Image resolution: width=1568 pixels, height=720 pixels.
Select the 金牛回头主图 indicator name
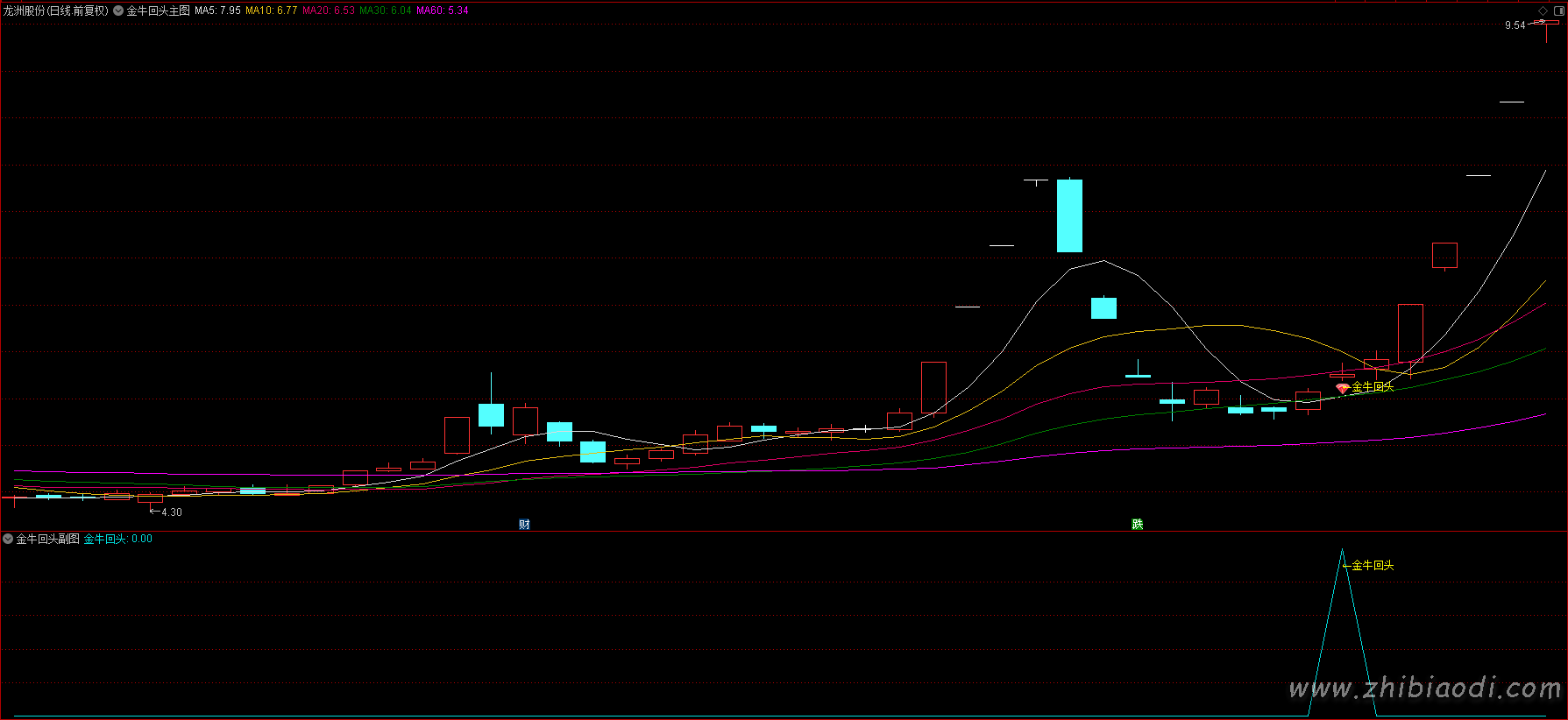tap(159, 11)
